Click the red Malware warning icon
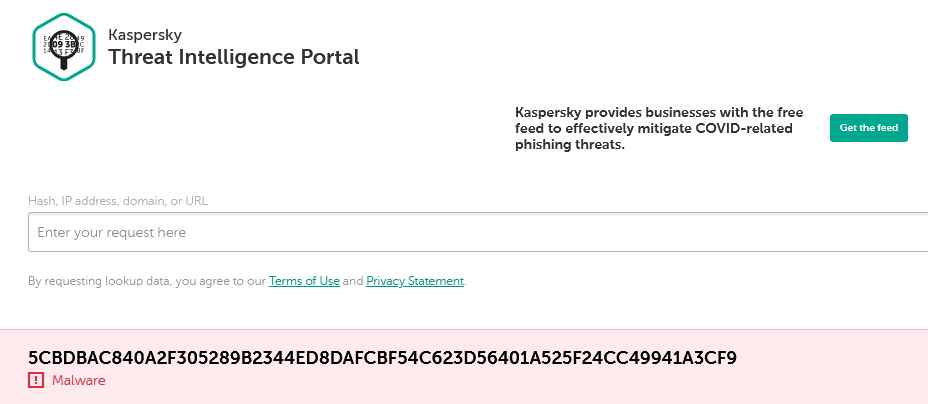The height and width of the screenshot is (404, 928). (x=36, y=380)
